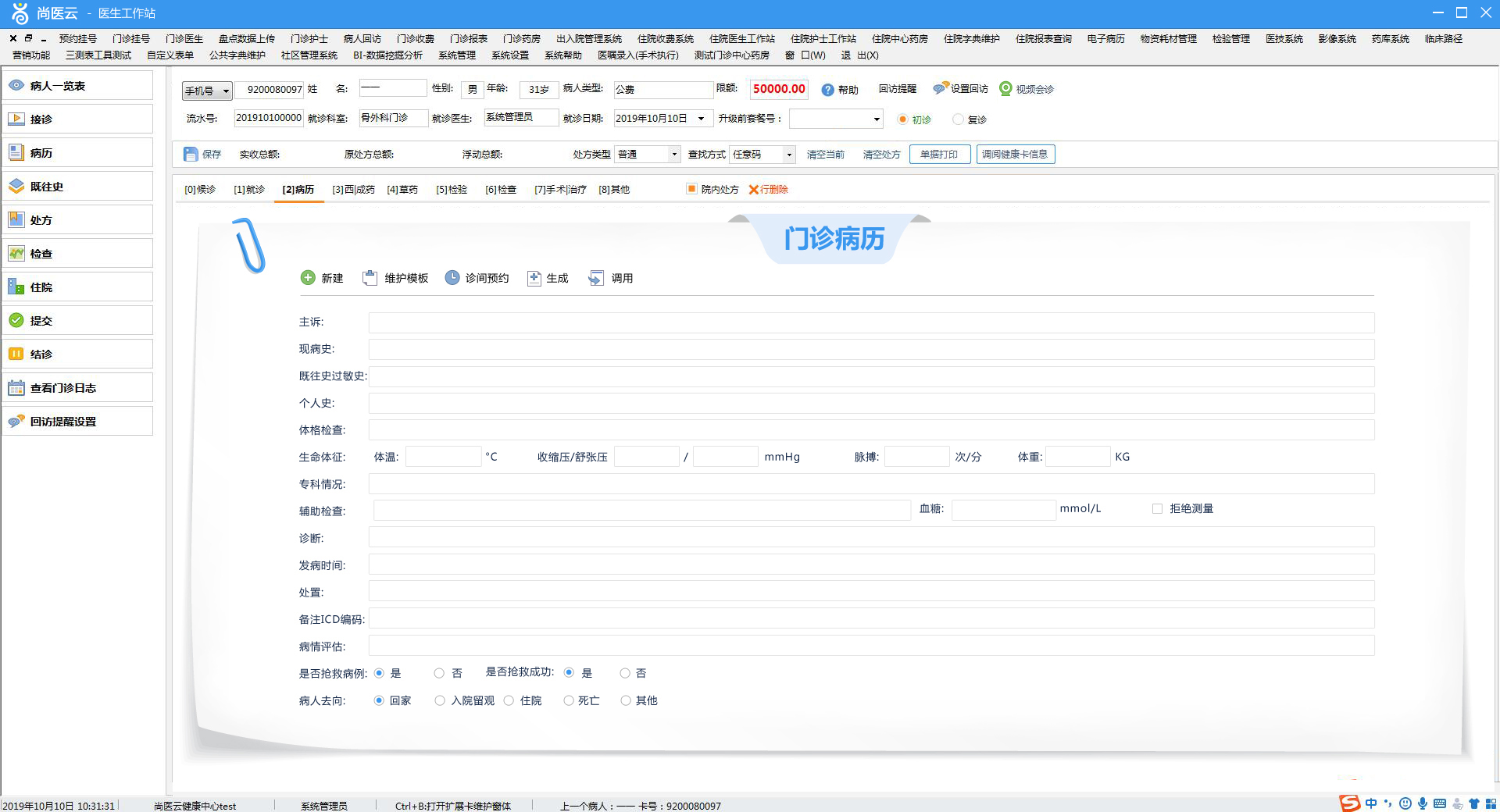Expand the 就诊日期 date picker arrow
Viewport: 1500px width, 812px height.
(701, 119)
